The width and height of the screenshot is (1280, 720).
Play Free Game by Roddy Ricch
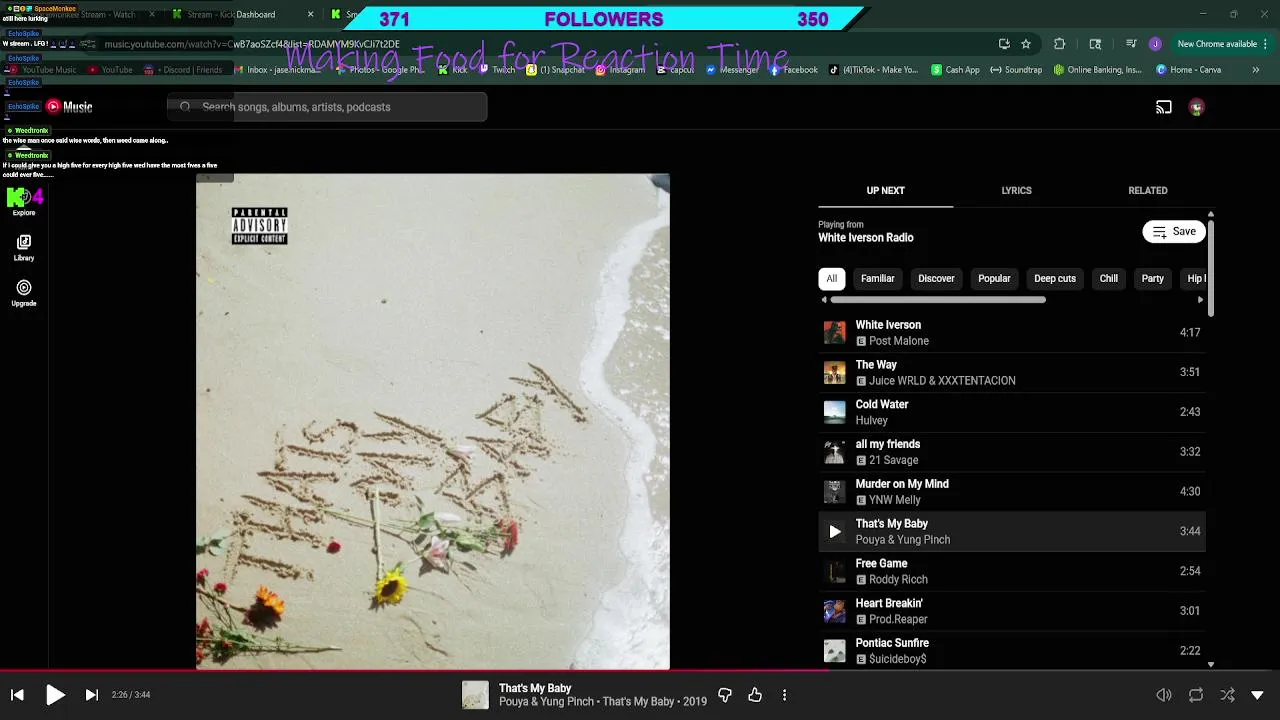1012,571
